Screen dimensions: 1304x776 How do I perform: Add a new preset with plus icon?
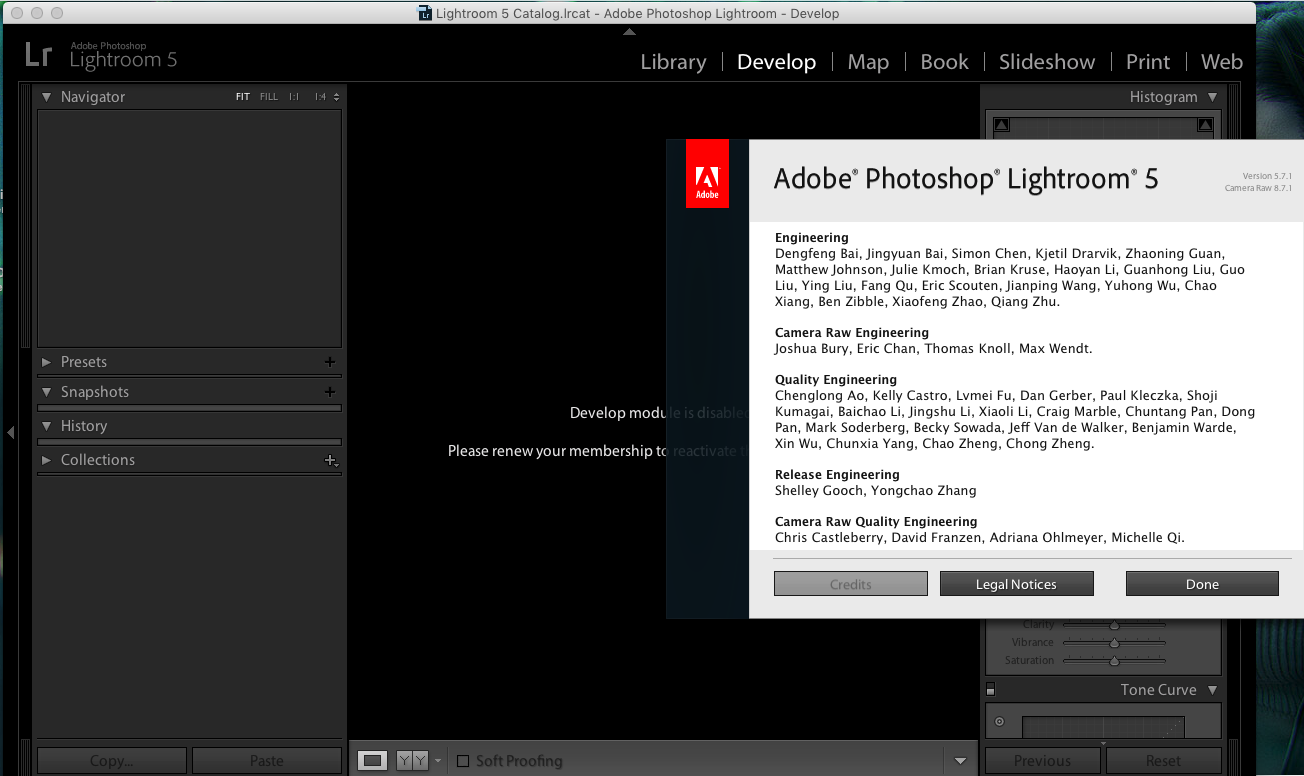330,362
